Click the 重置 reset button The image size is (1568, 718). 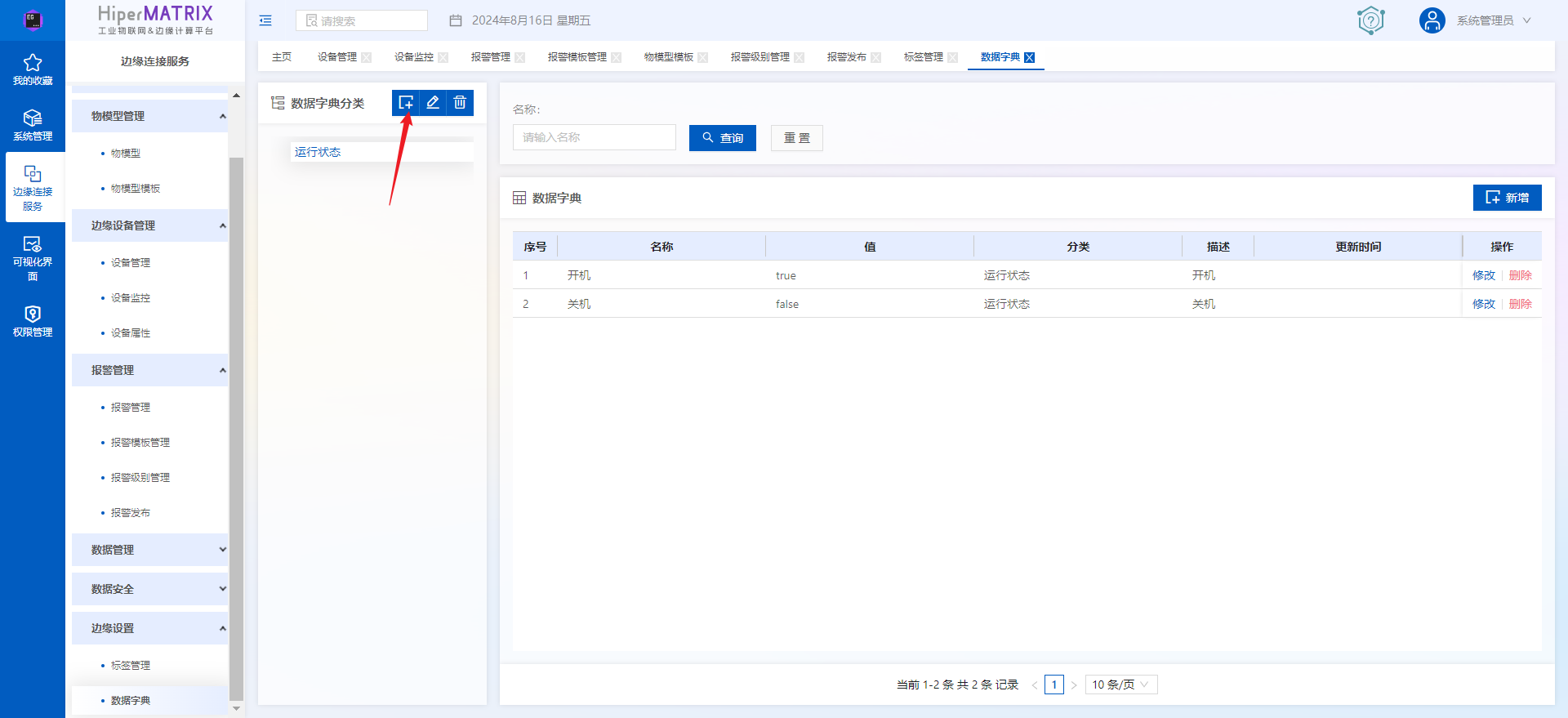tap(797, 138)
